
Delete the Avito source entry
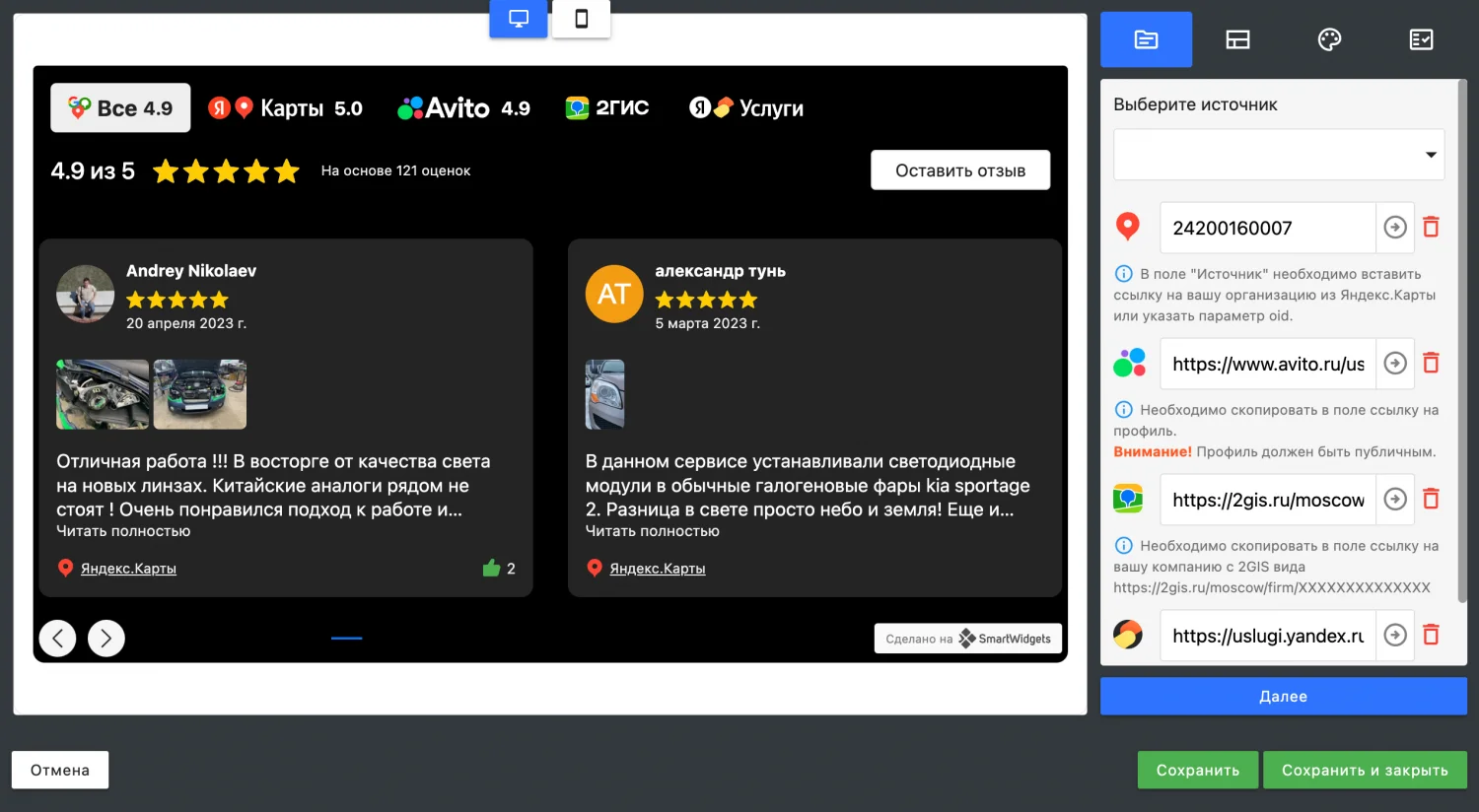point(1431,364)
